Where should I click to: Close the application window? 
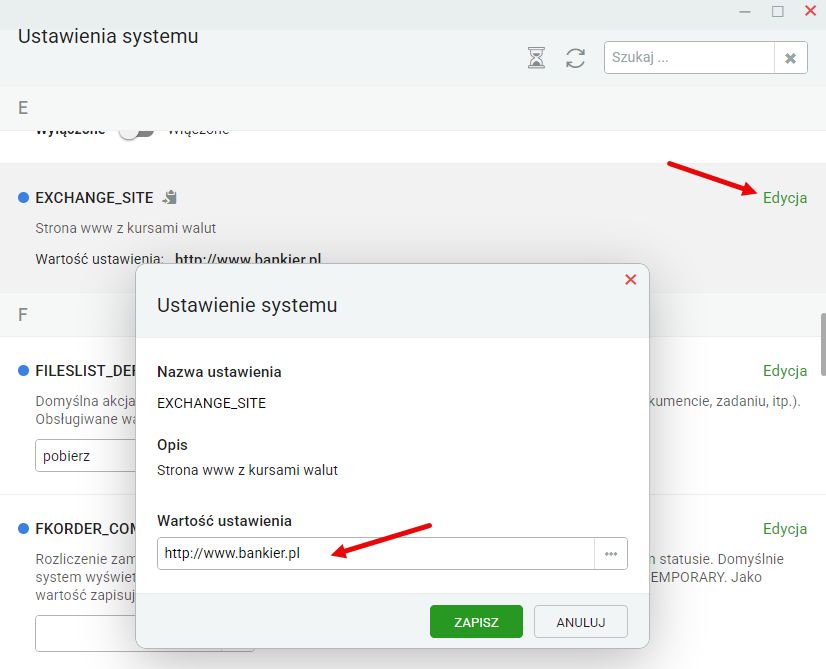pyautogui.click(x=810, y=11)
